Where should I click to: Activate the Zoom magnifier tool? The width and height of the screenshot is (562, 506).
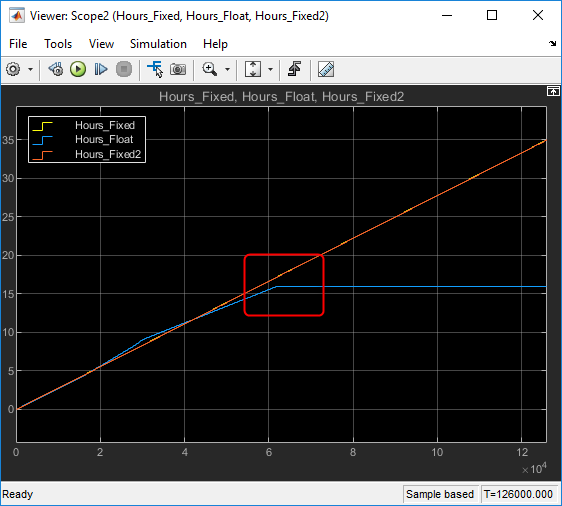tap(210, 69)
